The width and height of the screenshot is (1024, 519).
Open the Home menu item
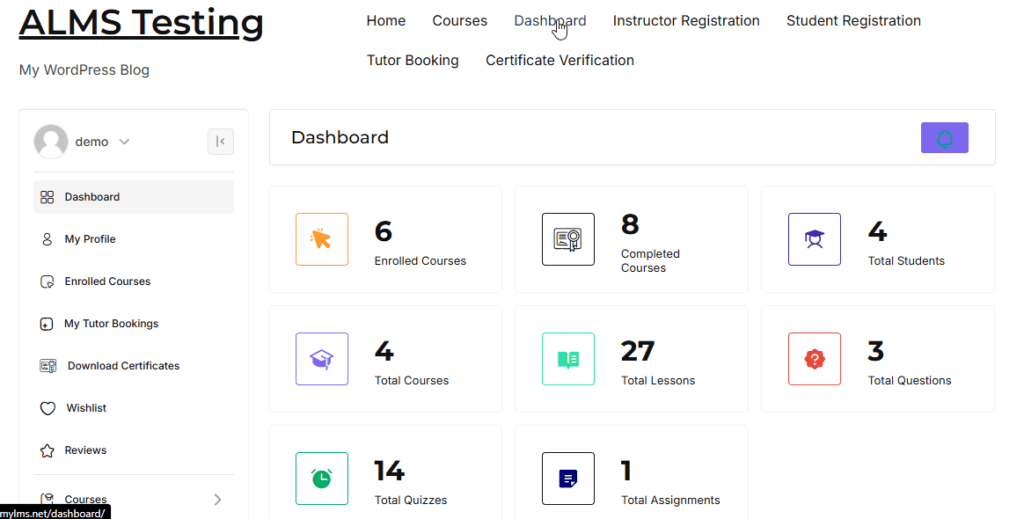386,21
